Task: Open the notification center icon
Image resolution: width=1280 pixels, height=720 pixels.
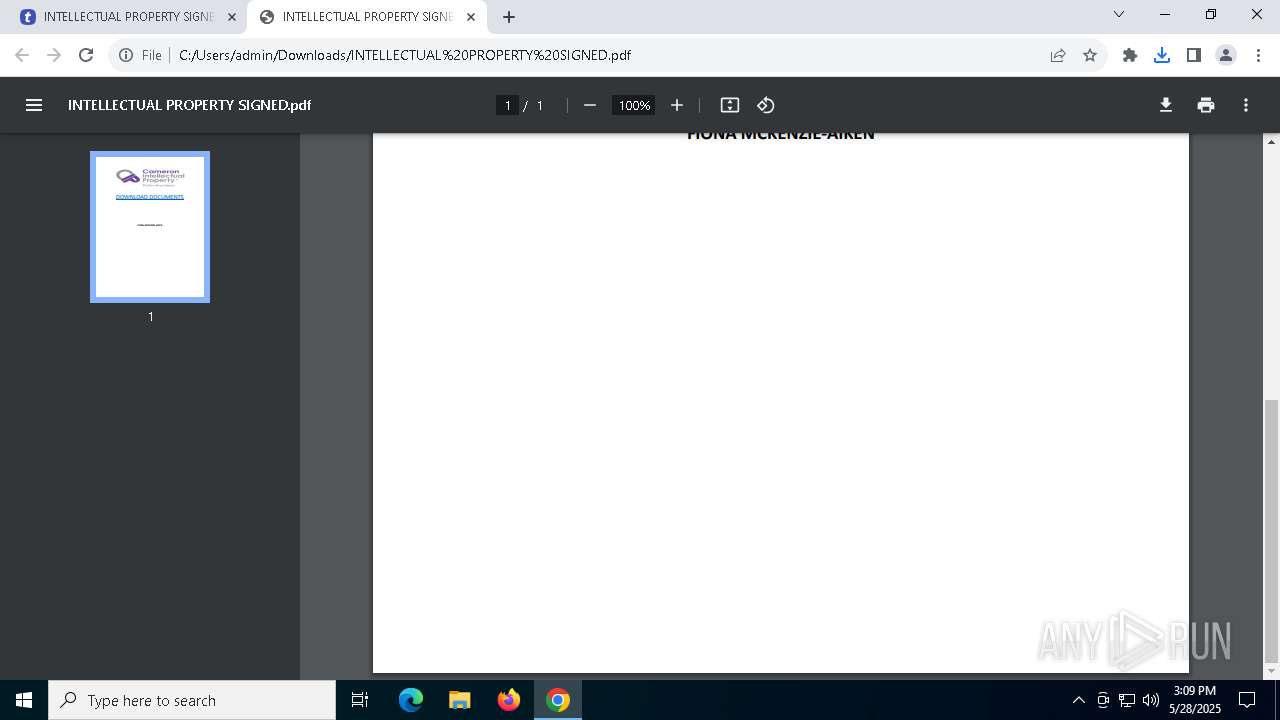Action: (x=1247, y=700)
